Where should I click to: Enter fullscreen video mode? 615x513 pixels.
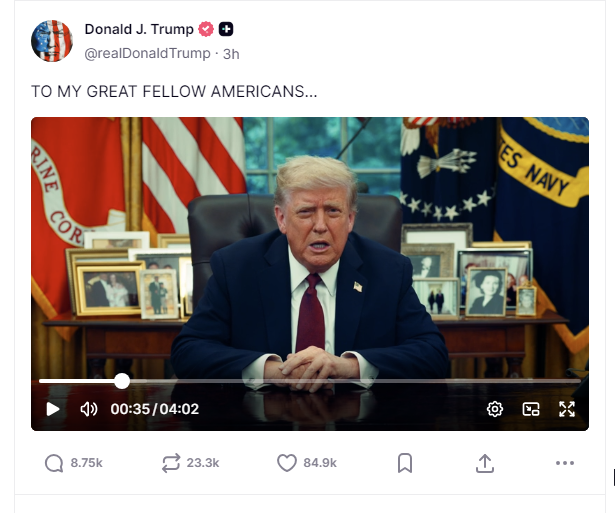pos(567,409)
